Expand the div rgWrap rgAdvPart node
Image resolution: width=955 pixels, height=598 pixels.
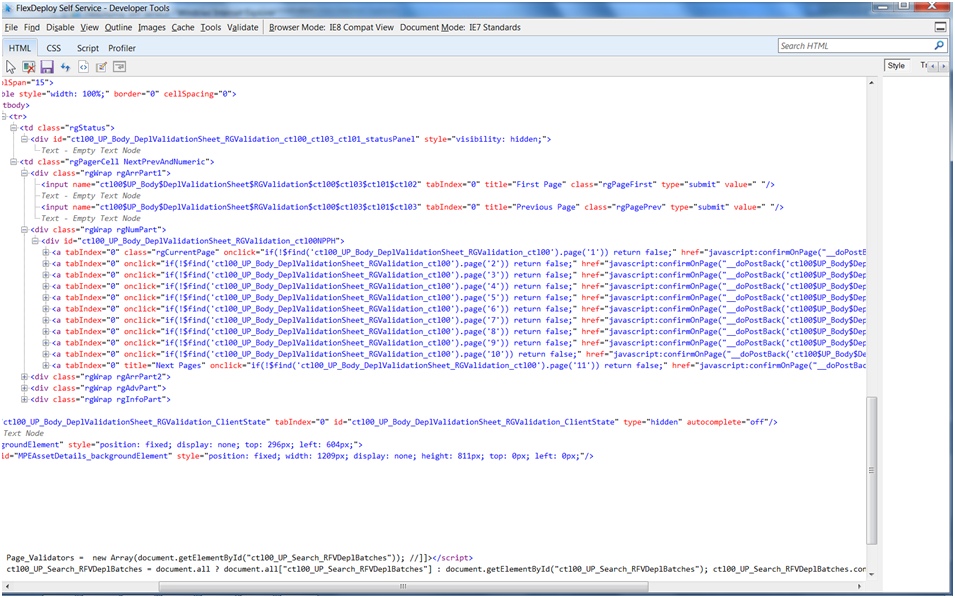(24, 388)
